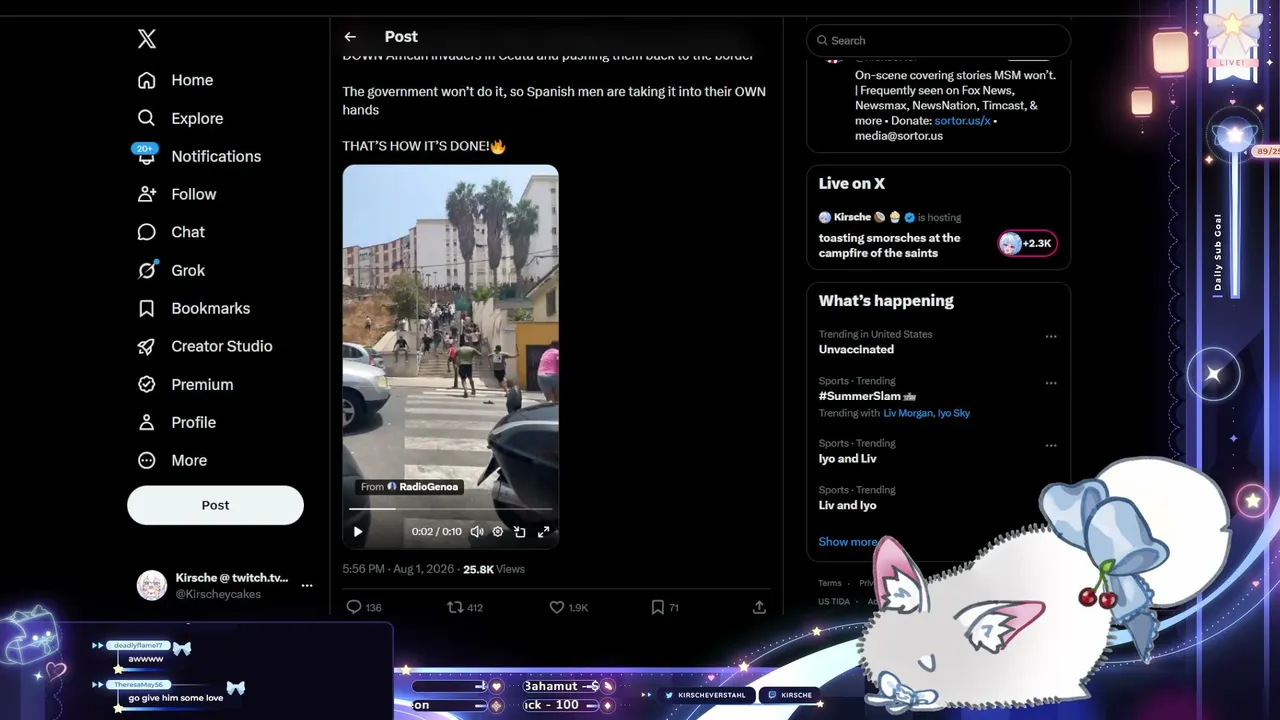Focus the Search input field
Viewport: 1280px width, 720px height.
pos(939,40)
